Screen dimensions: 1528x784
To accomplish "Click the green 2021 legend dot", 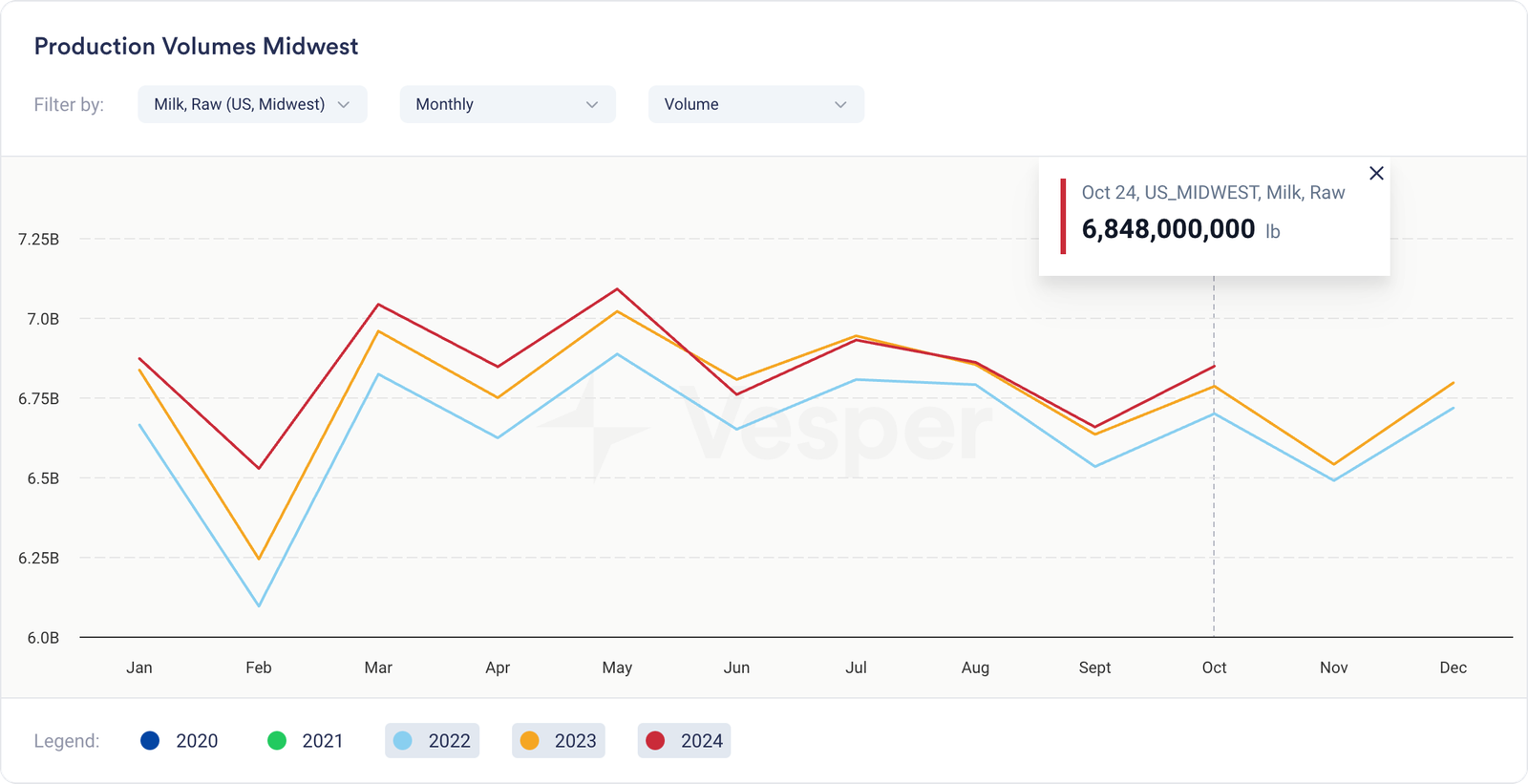I will 277,741.
